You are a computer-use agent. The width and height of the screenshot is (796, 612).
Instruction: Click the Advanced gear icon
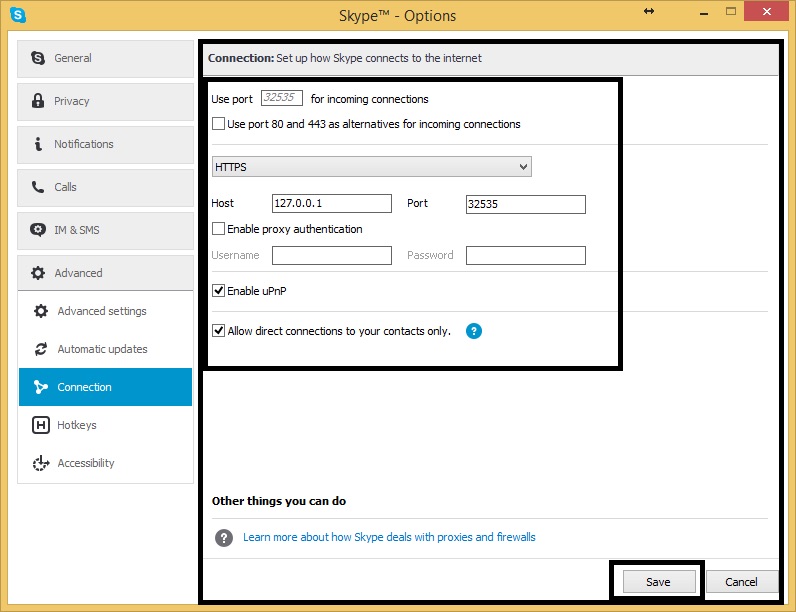point(38,273)
